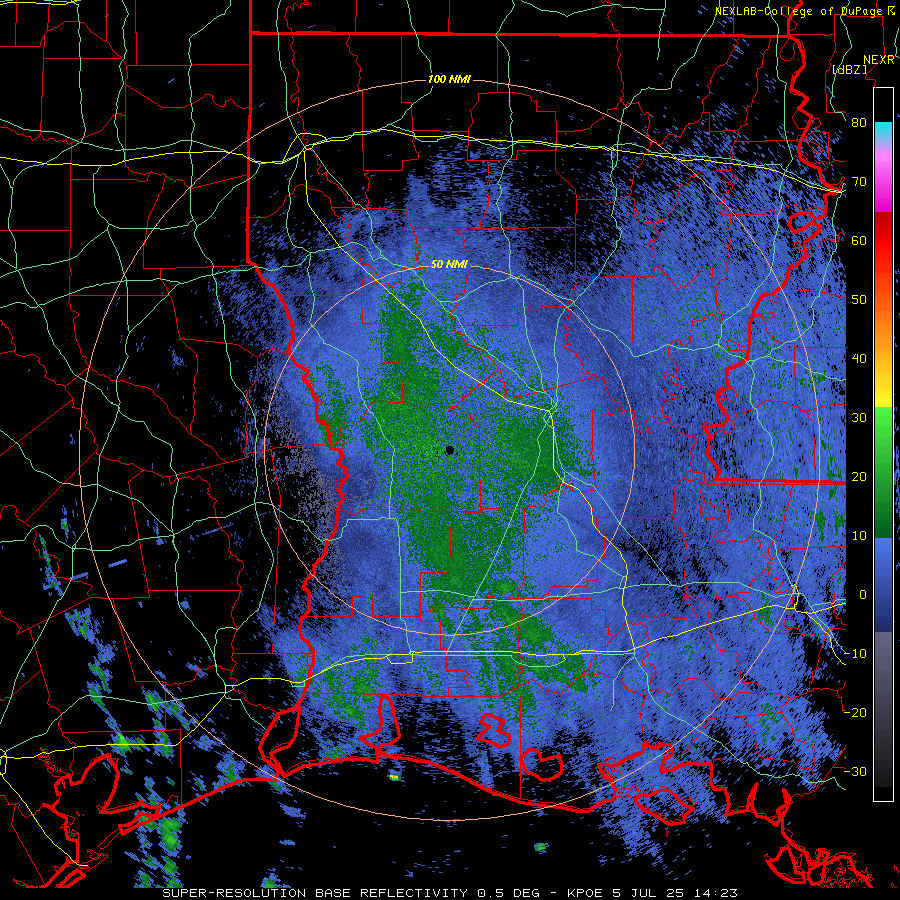Screen dimensions: 900x900
Task: Click the bottom caption 'SUPER-RESOLUTION BASE REFLECTIVITY' text
Action: (x=315, y=893)
